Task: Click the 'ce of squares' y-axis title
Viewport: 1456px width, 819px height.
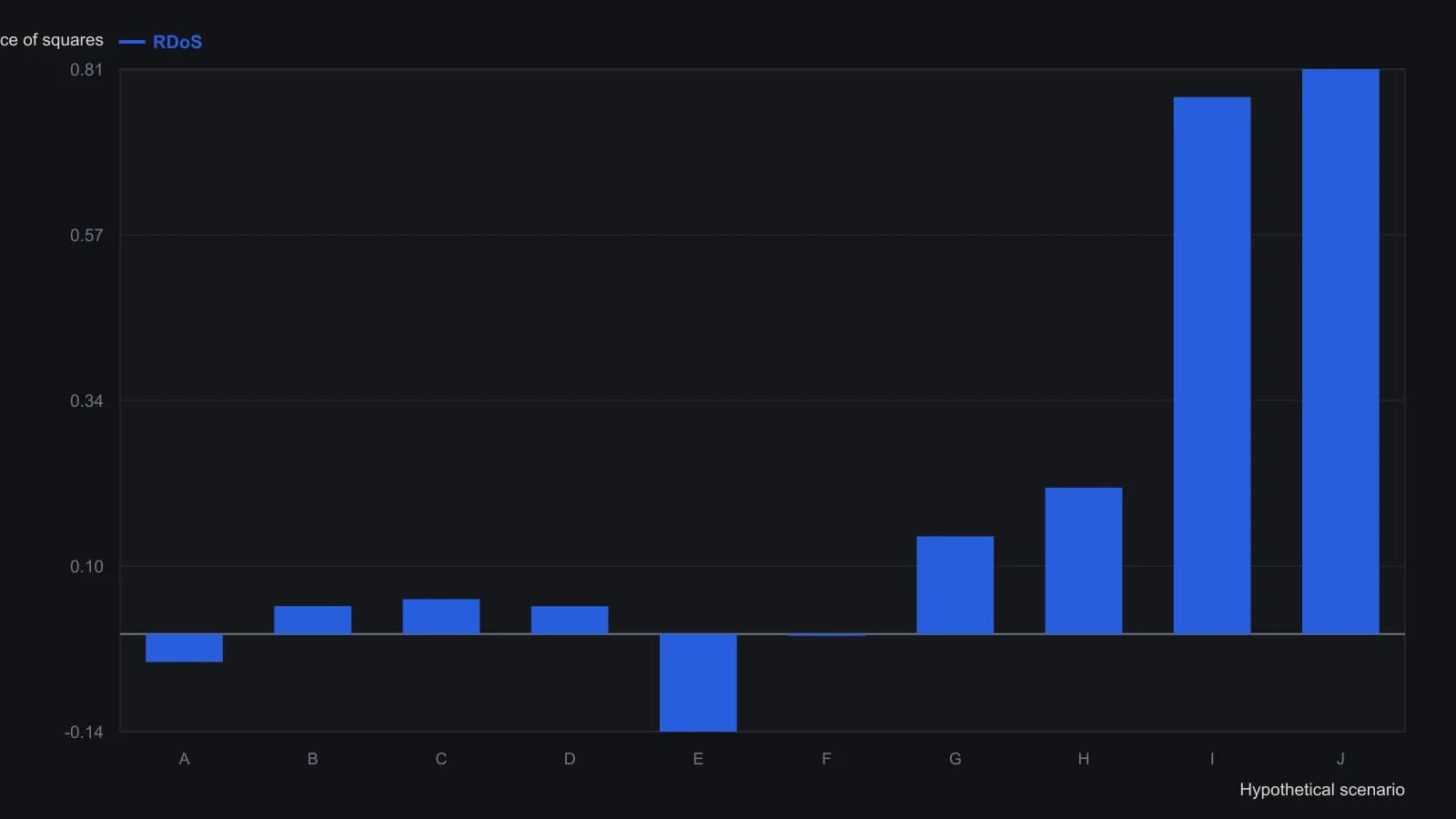Action: click(x=52, y=40)
